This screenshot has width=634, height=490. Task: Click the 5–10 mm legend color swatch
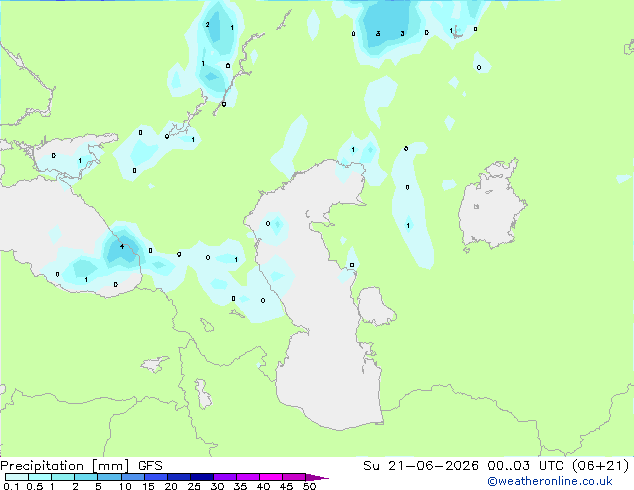click(110, 477)
